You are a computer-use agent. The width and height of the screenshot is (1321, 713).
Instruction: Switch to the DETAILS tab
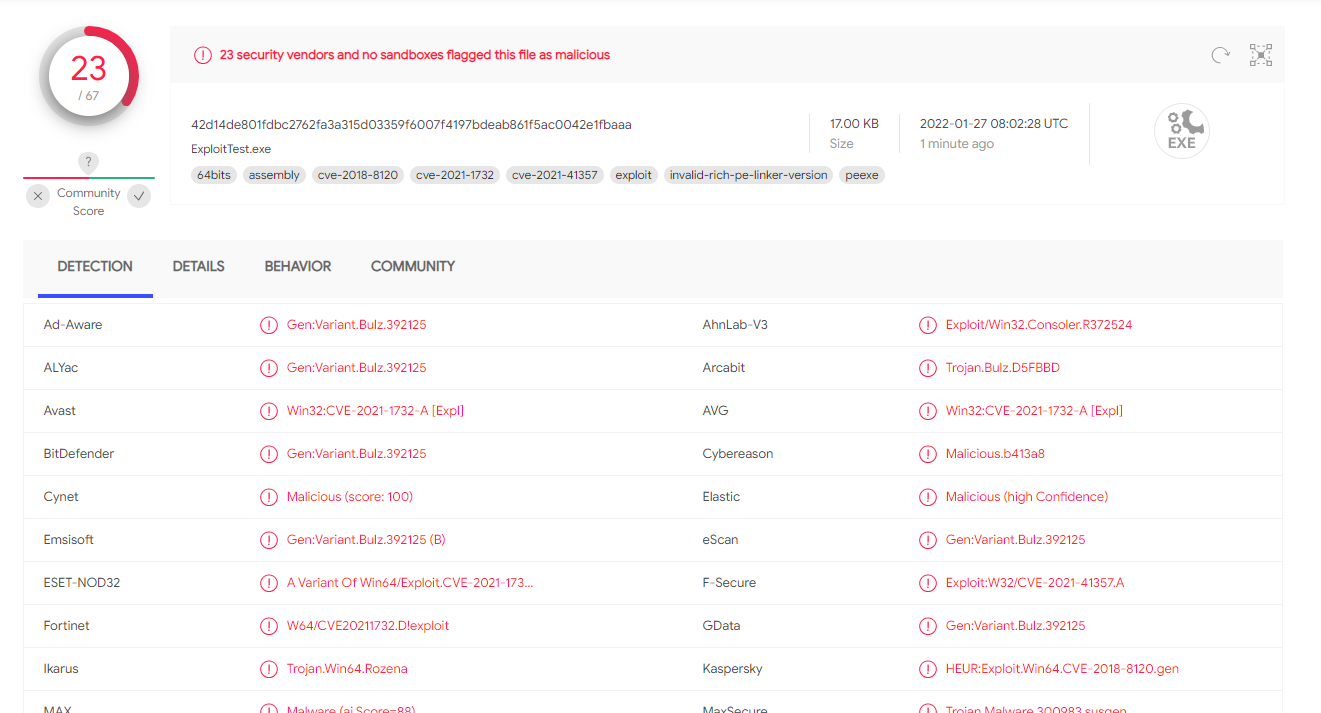[x=199, y=267]
